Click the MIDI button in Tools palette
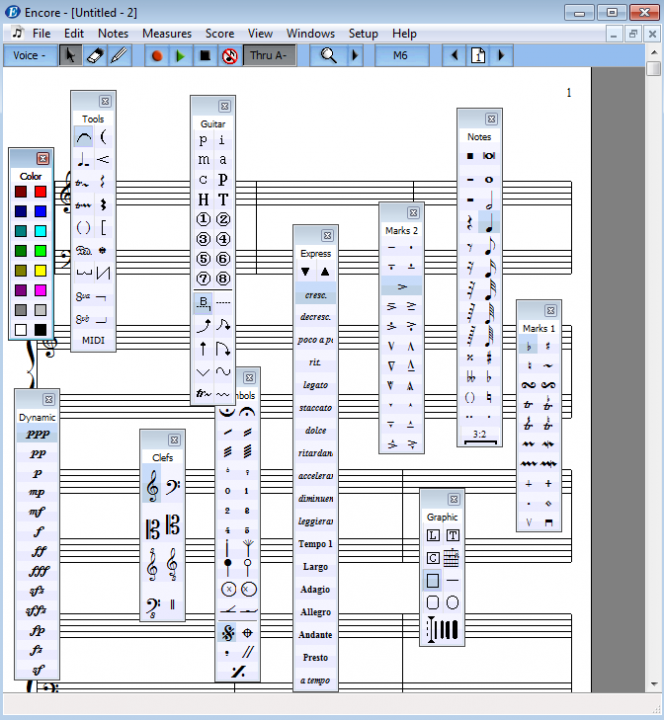This screenshot has width=664, height=720. [93, 340]
